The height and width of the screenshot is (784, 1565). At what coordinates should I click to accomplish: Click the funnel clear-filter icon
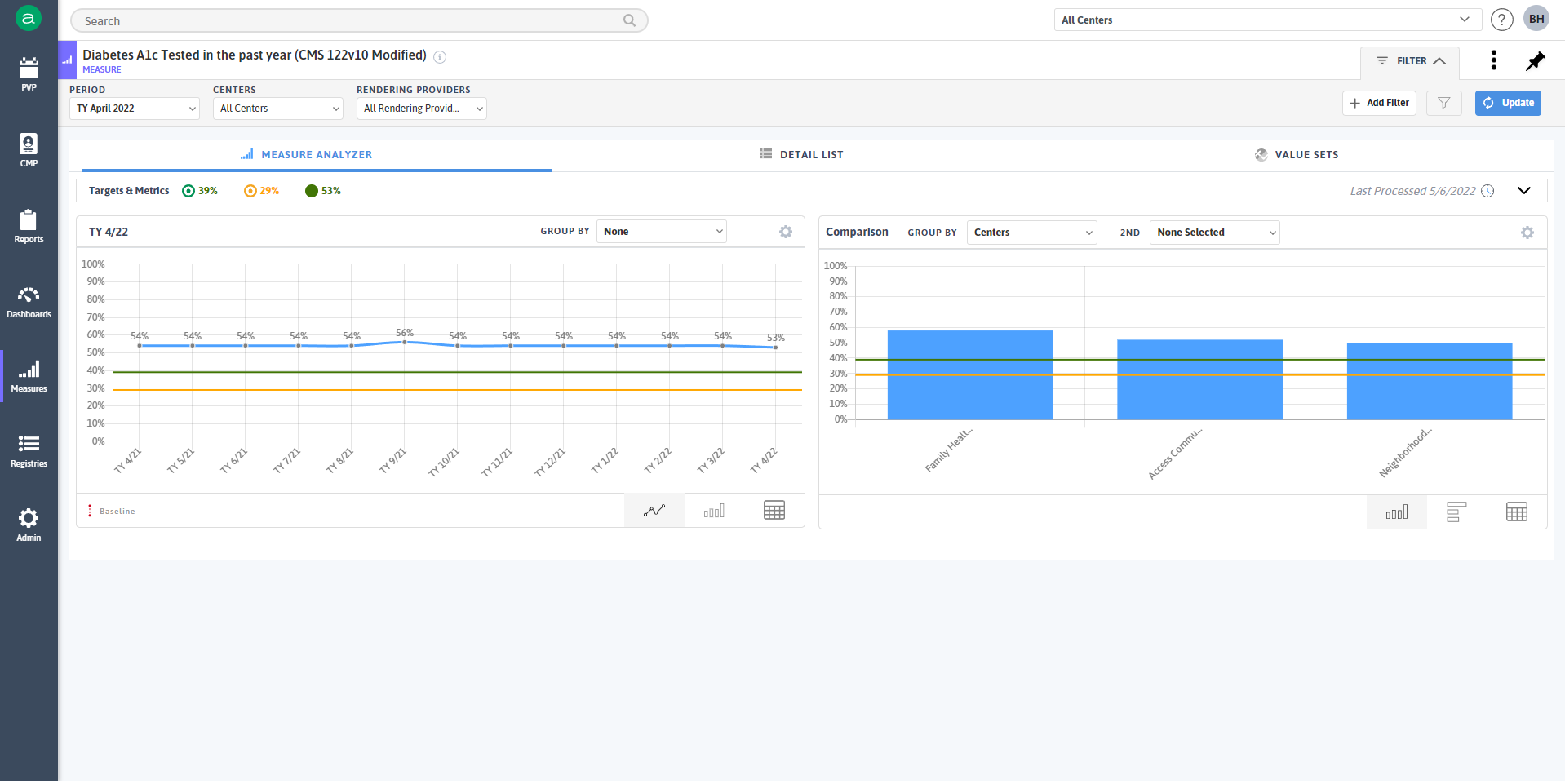pos(1443,103)
